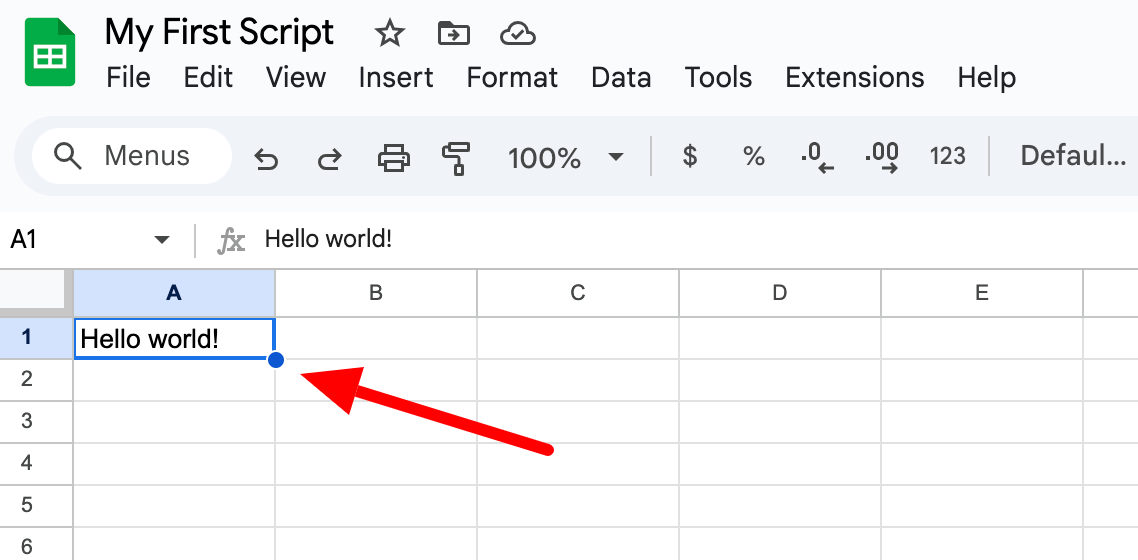Check cloud save status icon
Image resolution: width=1138 pixels, height=560 pixels.
518,33
